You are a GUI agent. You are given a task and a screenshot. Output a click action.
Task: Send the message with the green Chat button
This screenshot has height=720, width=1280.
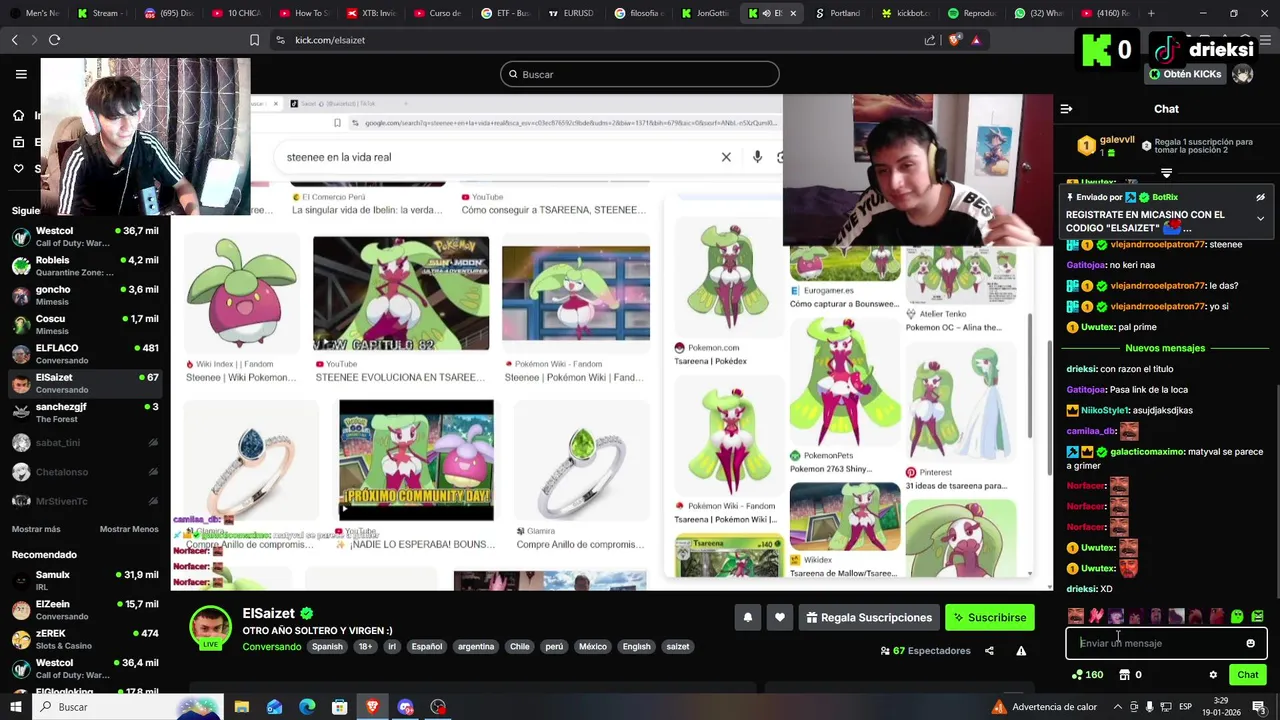point(1247,675)
